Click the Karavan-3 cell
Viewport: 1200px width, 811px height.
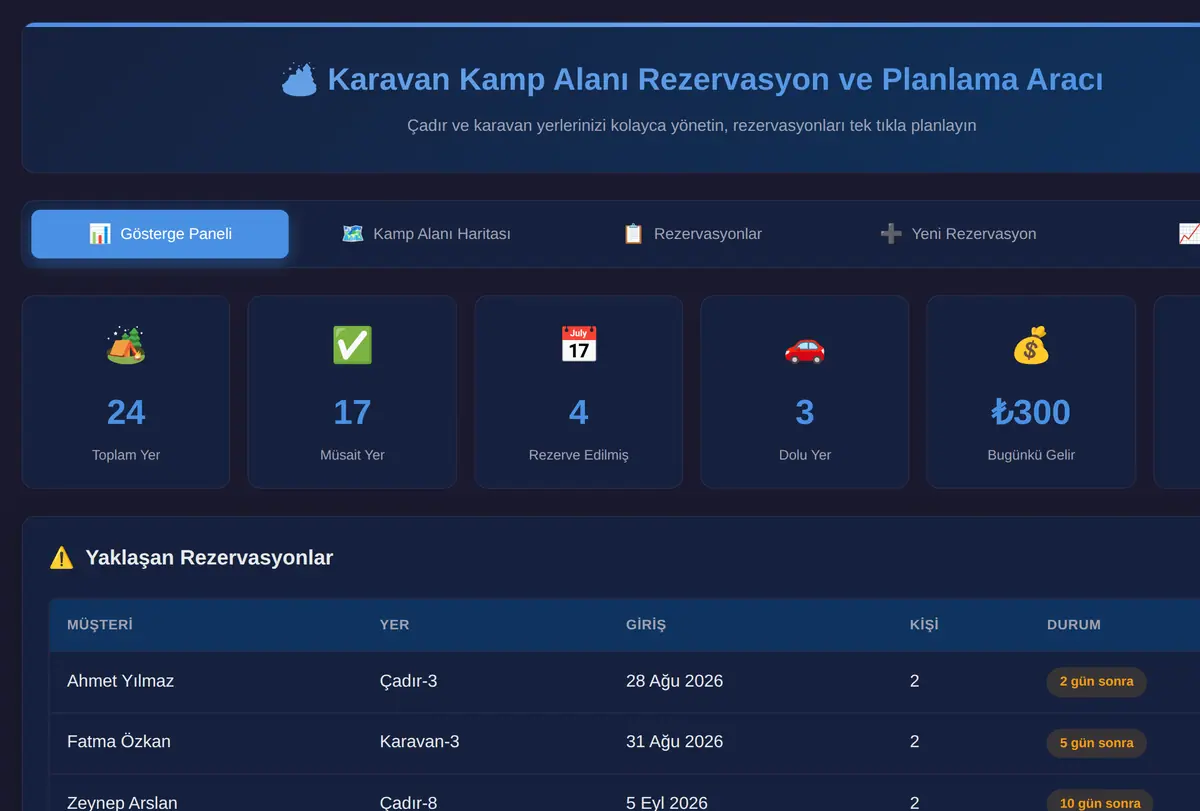point(420,742)
